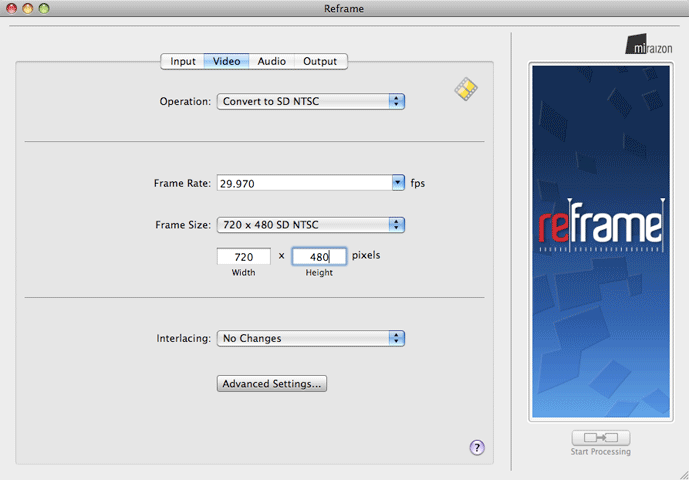
Task: Close the Reframe window
Action: pyautogui.click(x=12, y=8)
